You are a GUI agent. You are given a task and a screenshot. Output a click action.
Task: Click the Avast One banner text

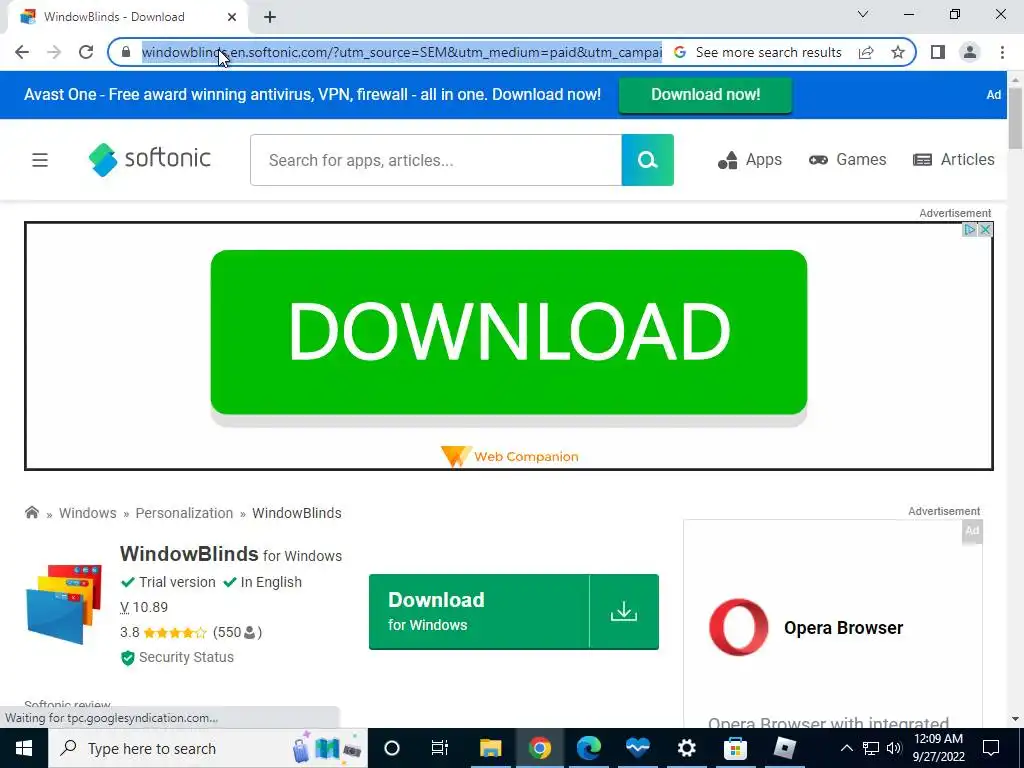click(x=312, y=95)
